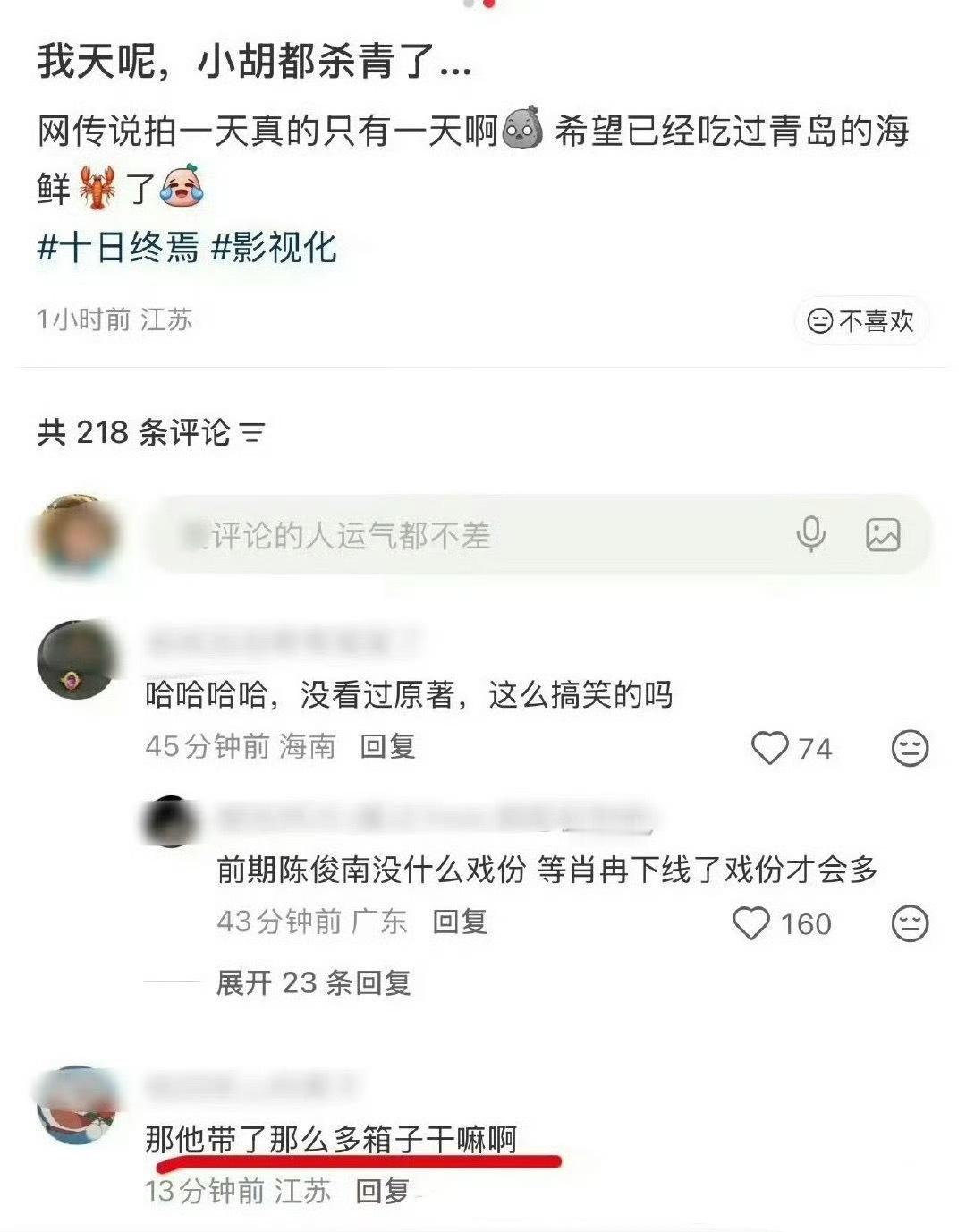
Task: Tap dislike face beside 74 likes
Action: (x=911, y=748)
